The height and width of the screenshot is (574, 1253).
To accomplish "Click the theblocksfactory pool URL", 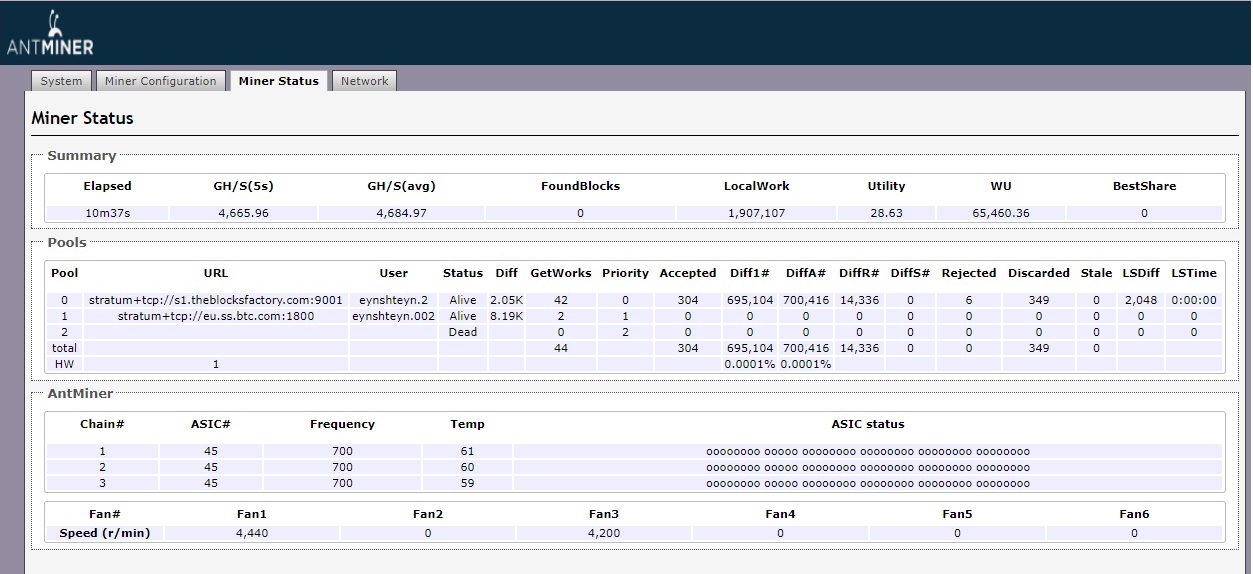I will pyautogui.click(x=215, y=300).
